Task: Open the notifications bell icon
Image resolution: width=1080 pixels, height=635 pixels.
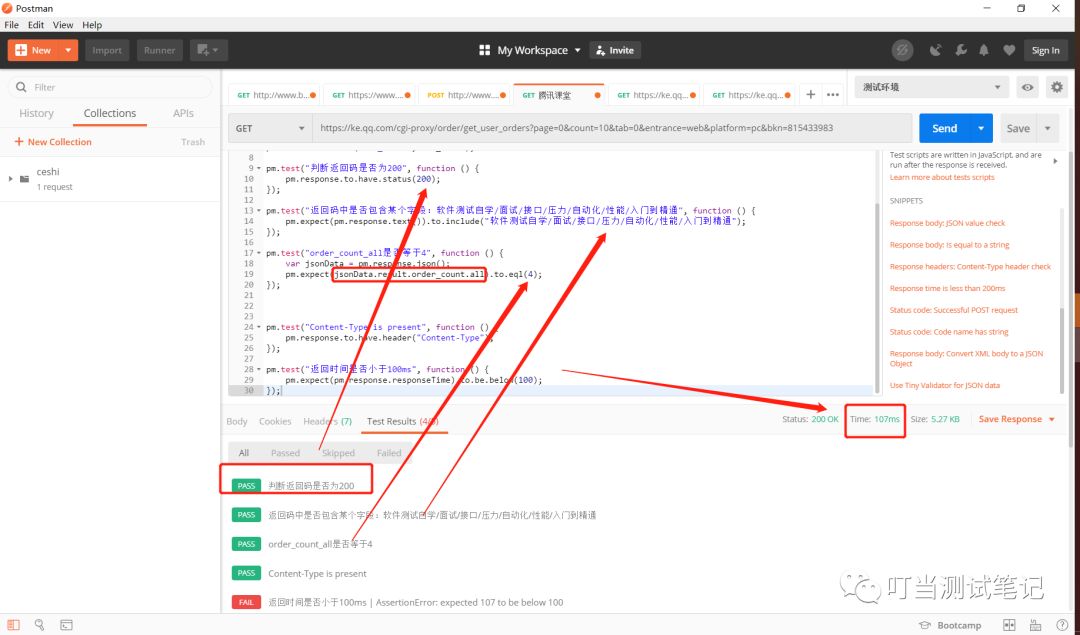Action: (x=984, y=50)
